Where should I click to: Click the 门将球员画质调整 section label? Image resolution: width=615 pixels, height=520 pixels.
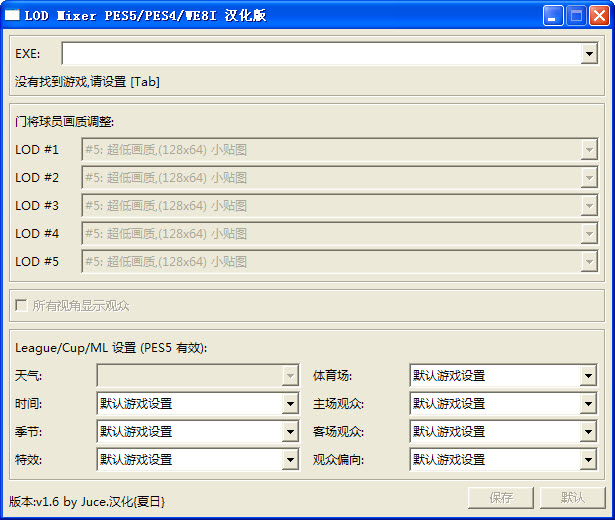64,122
